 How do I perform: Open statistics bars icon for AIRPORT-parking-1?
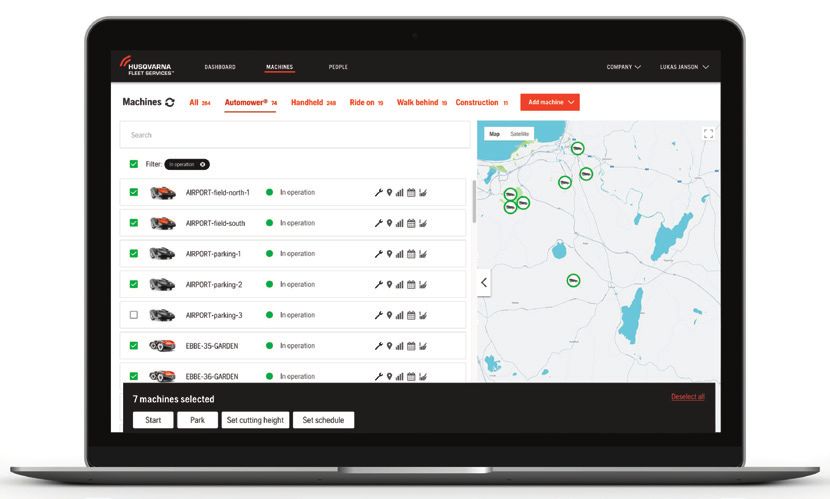[400, 254]
